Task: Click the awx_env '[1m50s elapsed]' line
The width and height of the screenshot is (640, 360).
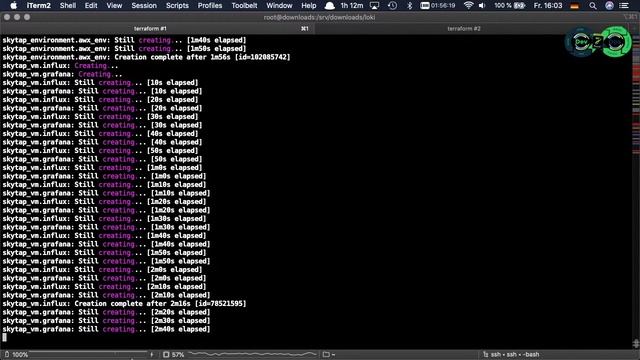Action: (124, 49)
